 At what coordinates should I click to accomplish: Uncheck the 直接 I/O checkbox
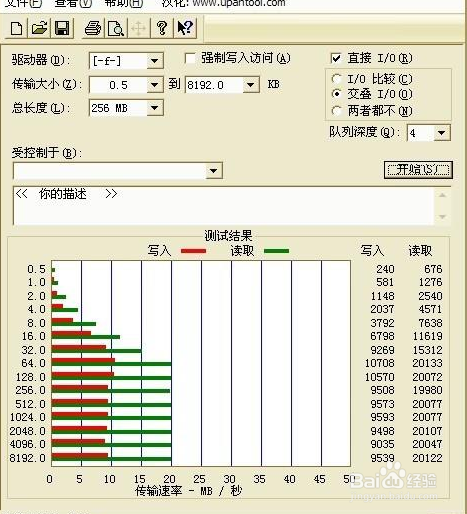(x=336, y=59)
